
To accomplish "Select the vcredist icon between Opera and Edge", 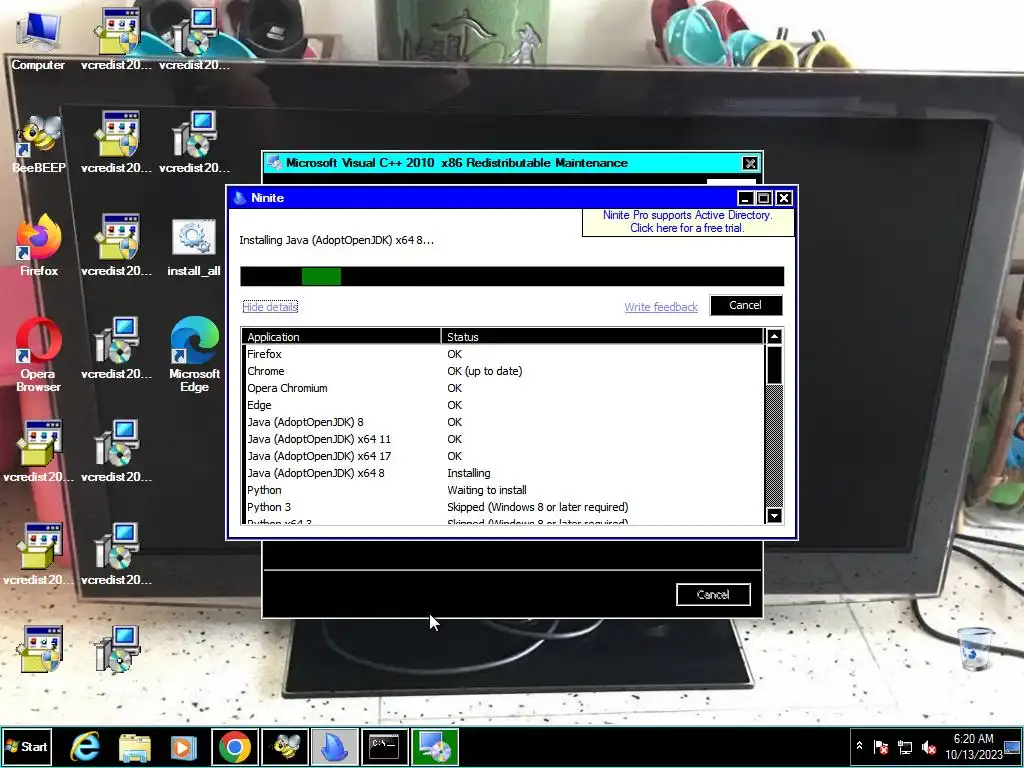I will click(x=116, y=349).
